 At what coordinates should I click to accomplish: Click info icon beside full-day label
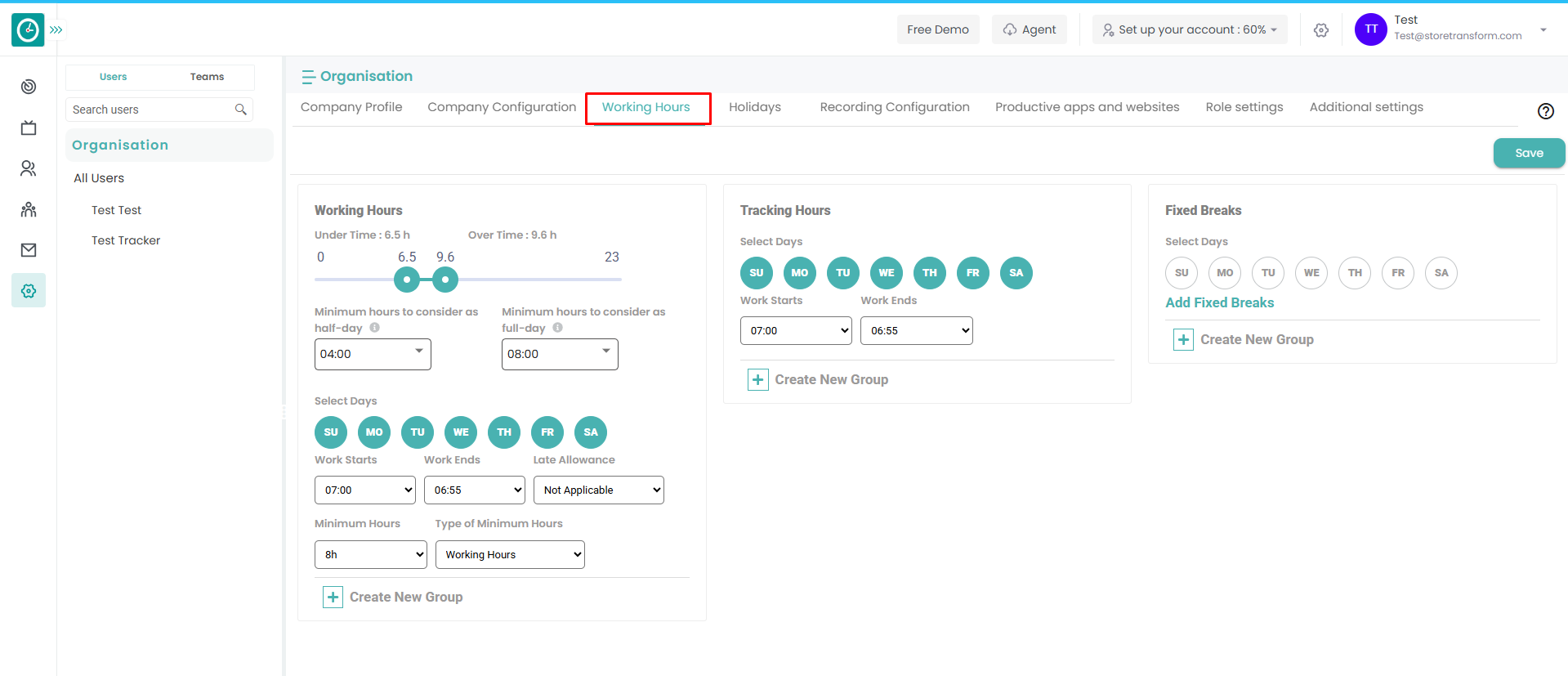click(x=558, y=328)
